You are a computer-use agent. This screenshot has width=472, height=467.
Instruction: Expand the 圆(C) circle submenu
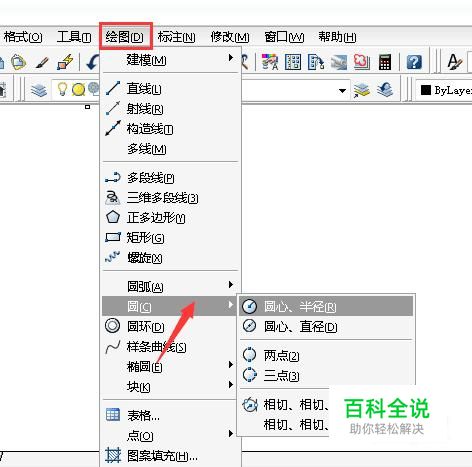click(169, 306)
